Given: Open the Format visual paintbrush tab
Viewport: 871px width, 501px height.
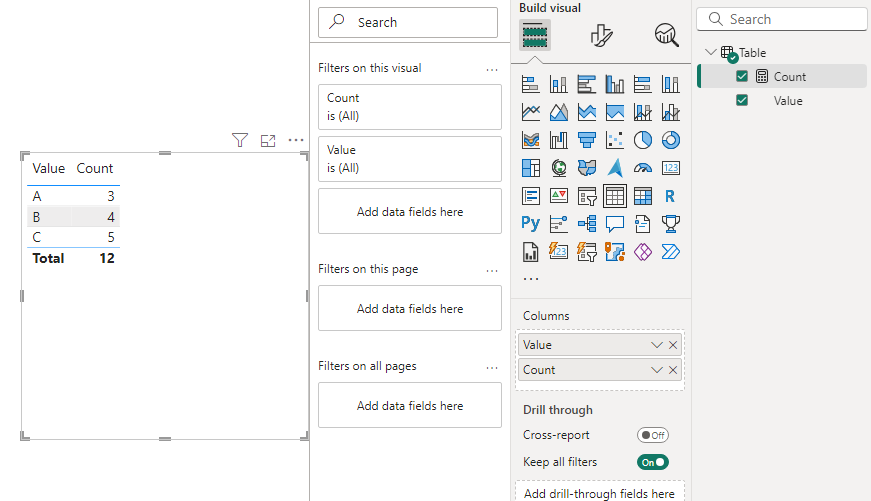Looking at the screenshot, I should point(601,36).
